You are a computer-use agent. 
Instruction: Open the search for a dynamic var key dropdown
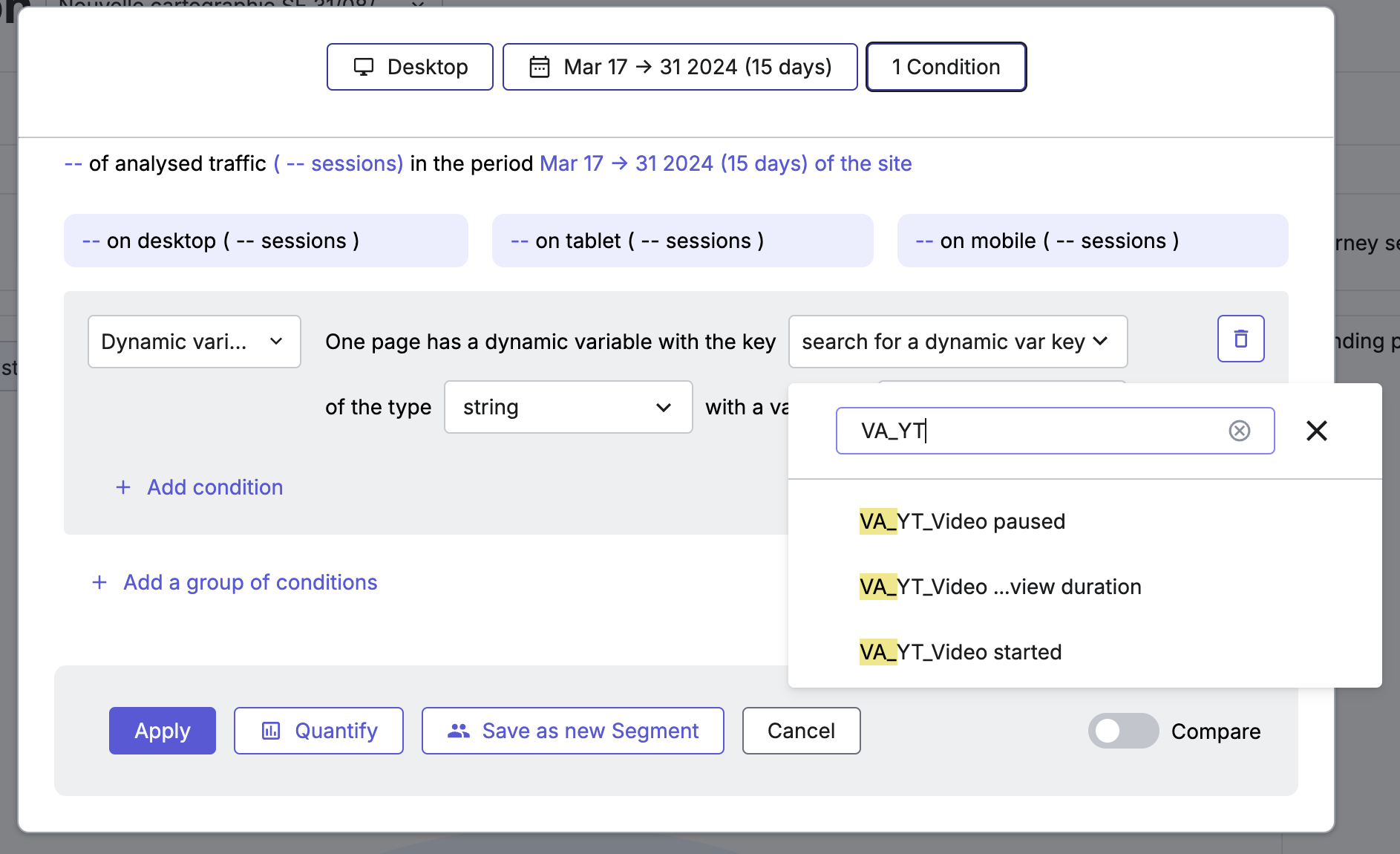coord(958,342)
